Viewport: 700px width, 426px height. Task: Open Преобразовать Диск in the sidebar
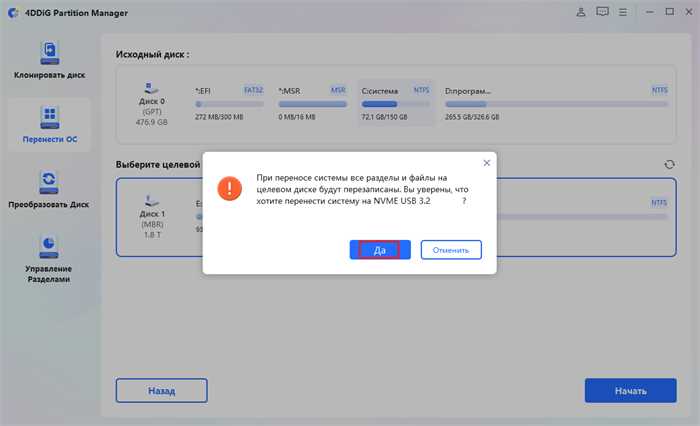click(x=49, y=190)
